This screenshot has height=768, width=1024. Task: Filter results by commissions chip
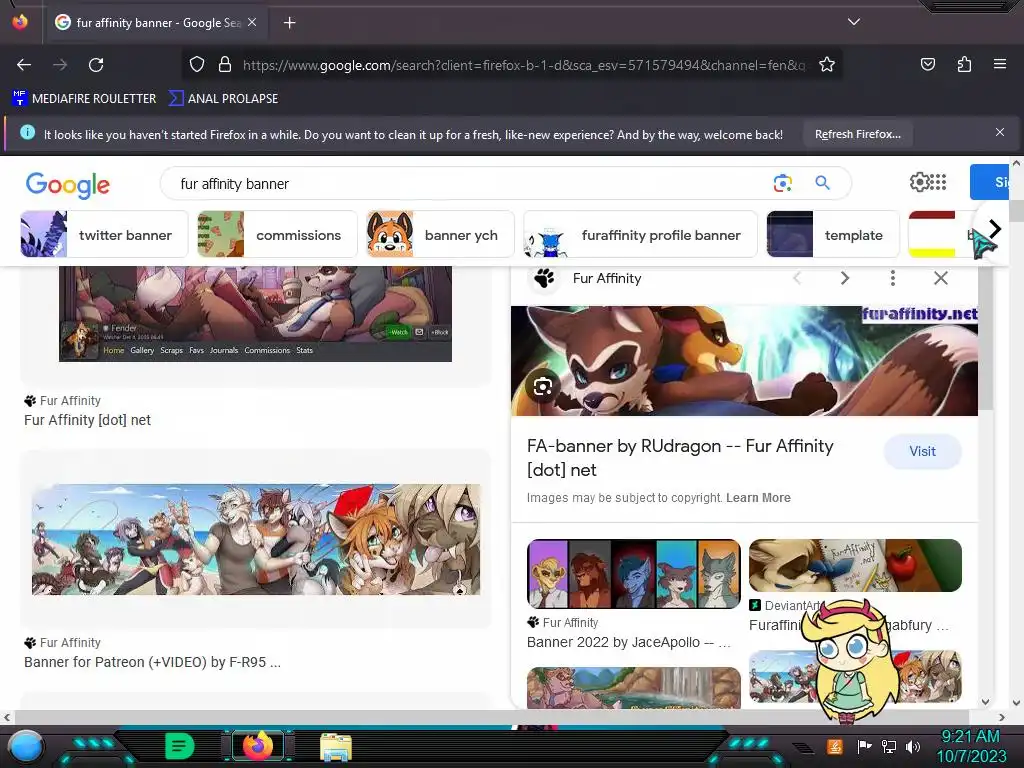click(x=278, y=234)
